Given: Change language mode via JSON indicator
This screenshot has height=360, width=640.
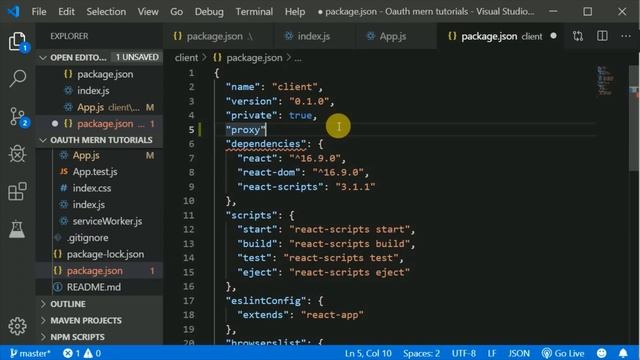Looking at the screenshot, I should tap(518, 353).
